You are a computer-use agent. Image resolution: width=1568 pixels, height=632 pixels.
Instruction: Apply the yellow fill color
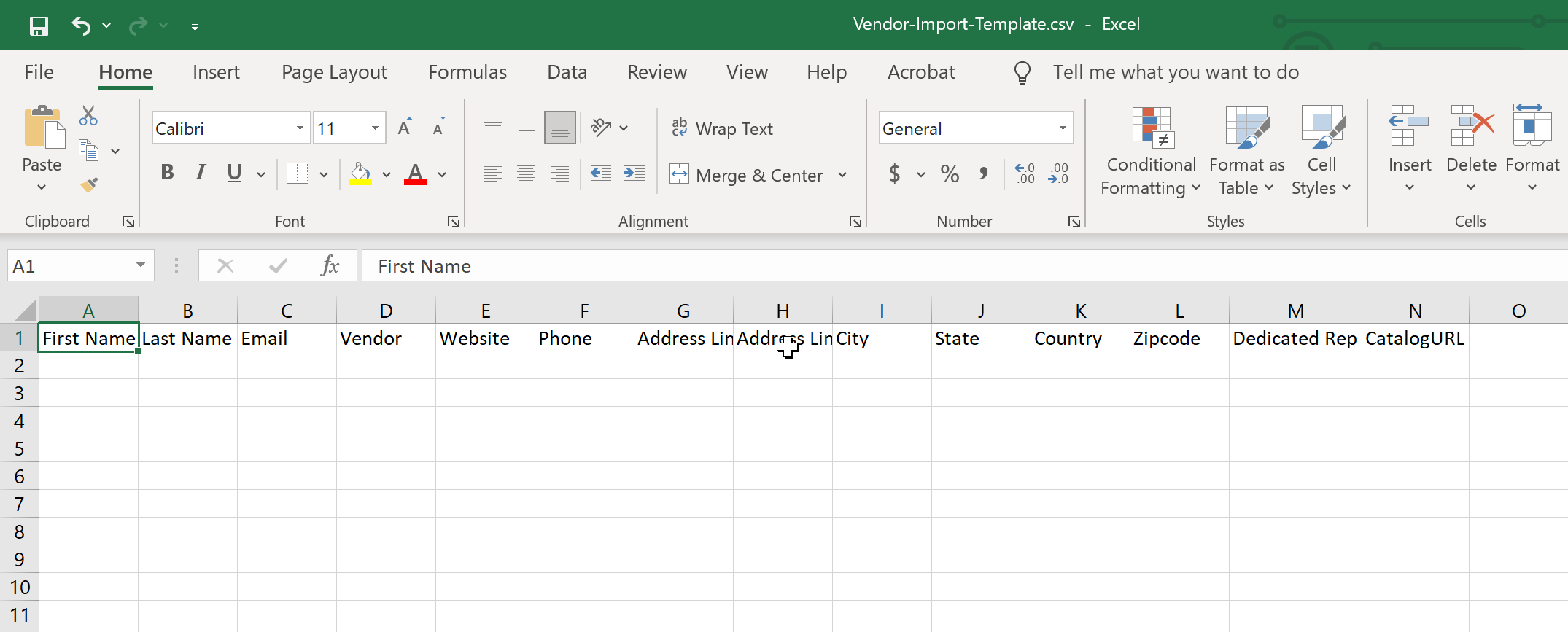tap(360, 174)
